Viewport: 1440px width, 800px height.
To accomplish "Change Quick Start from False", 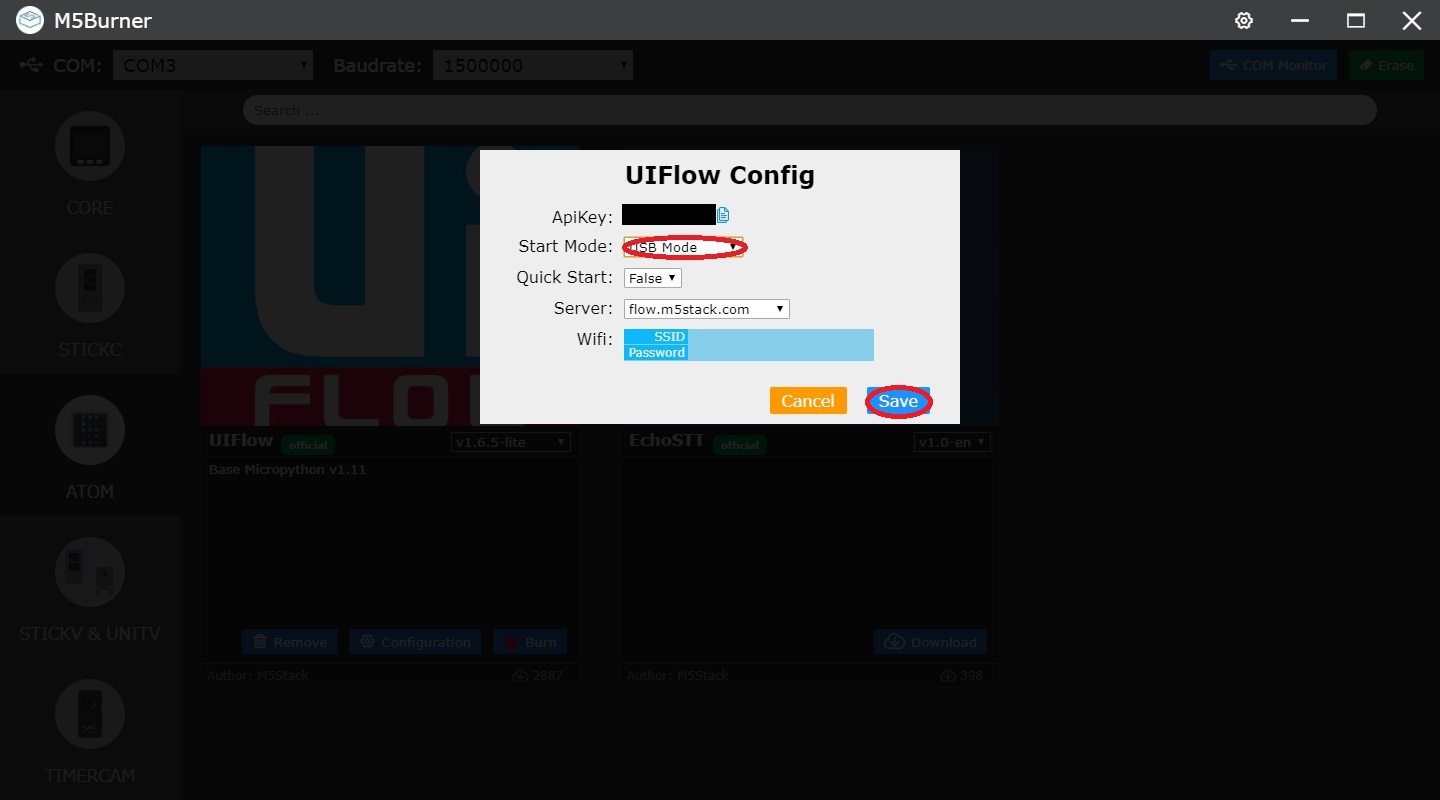I will tap(652, 278).
